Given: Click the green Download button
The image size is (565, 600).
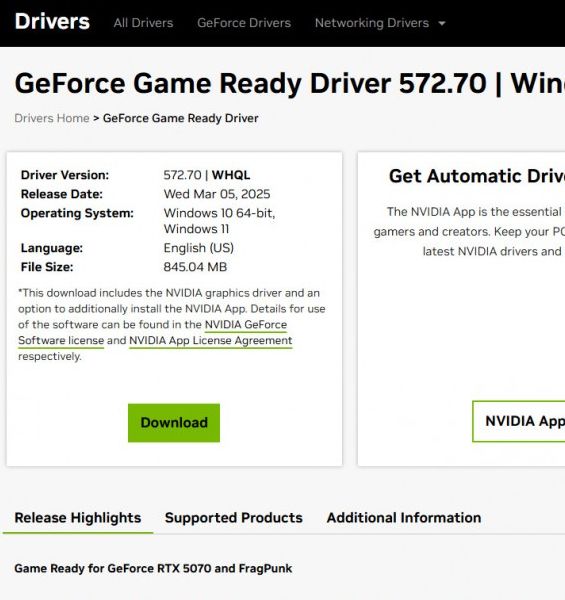Looking at the screenshot, I should click(174, 423).
